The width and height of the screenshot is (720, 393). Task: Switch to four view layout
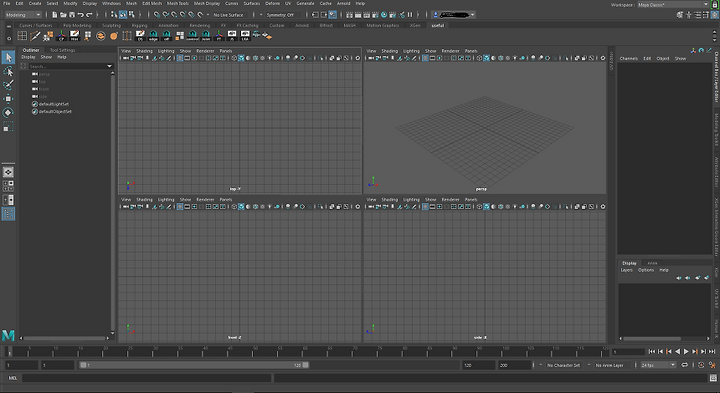pos(8,186)
